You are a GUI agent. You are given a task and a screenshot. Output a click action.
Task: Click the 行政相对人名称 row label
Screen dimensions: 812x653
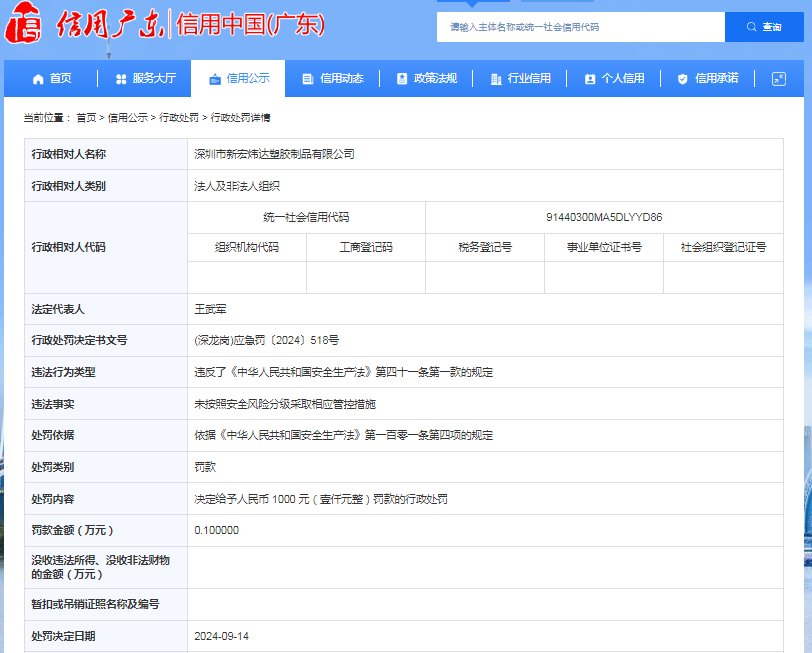(x=68, y=154)
